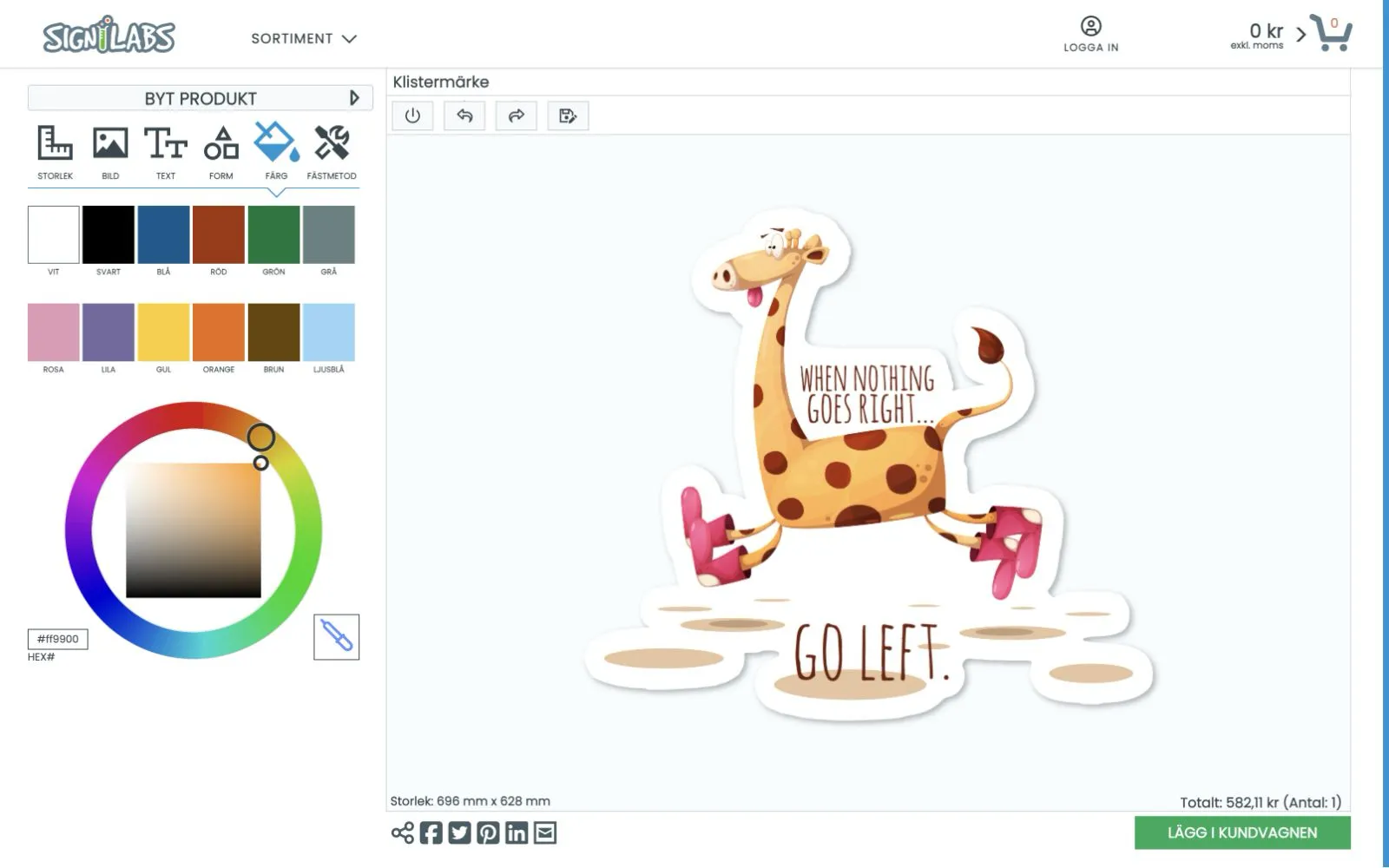This screenshot has width=1389, height=868.
Task: Select the Färg paint bucket tool
Action: [x=276, y=152]
